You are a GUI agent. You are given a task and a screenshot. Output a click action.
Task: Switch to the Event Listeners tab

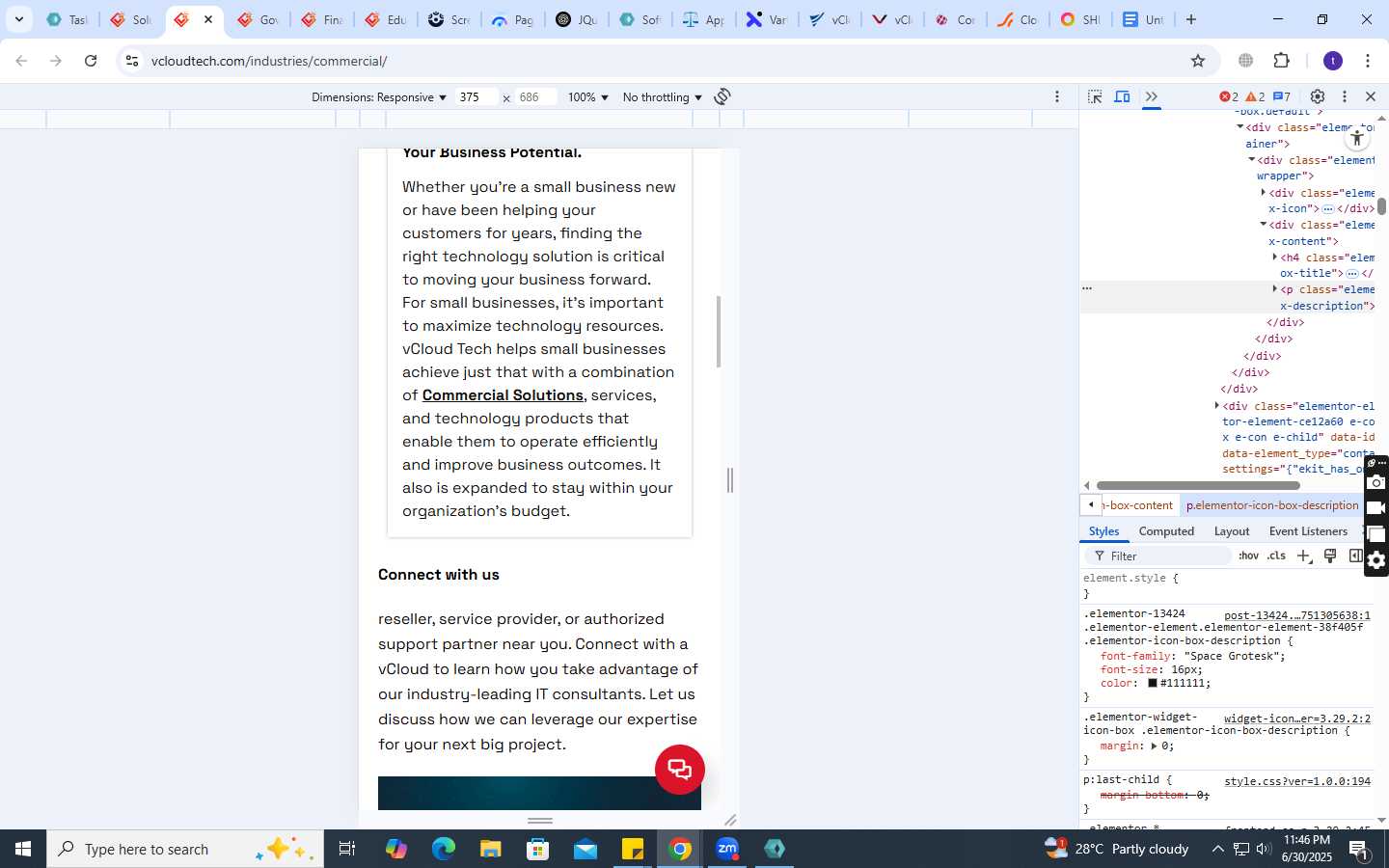pos(1308,531)
